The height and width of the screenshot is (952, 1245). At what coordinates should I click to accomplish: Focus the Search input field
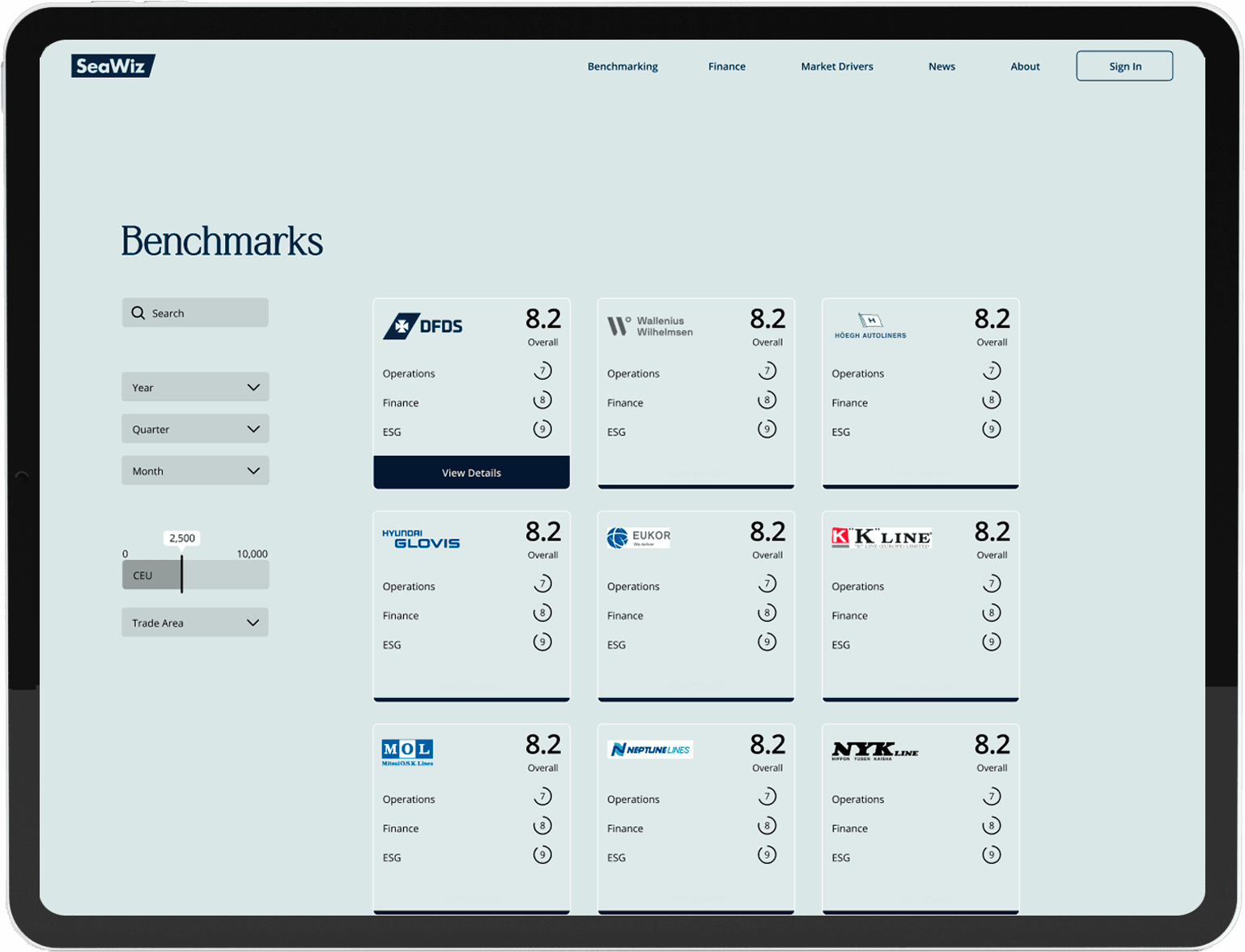point(195,312)
